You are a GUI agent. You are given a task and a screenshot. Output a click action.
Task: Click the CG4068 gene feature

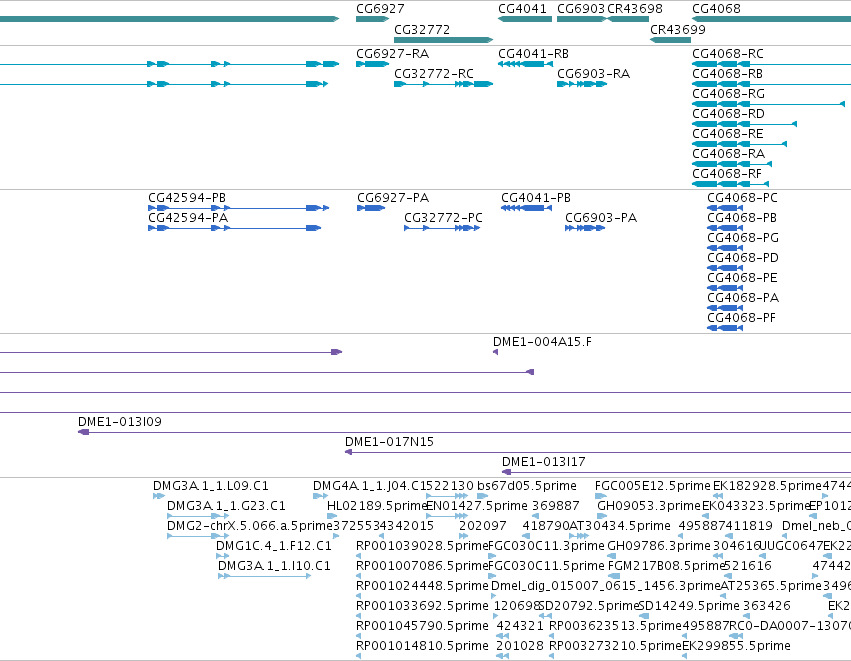(771, 19)
